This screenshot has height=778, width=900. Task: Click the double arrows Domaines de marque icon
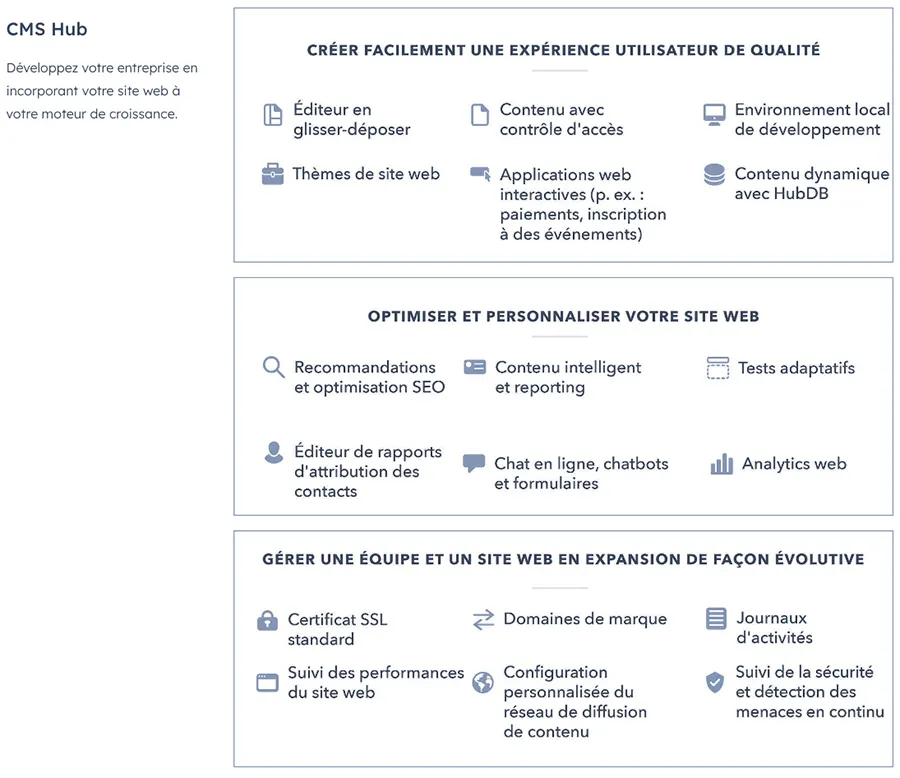point(483,620)
